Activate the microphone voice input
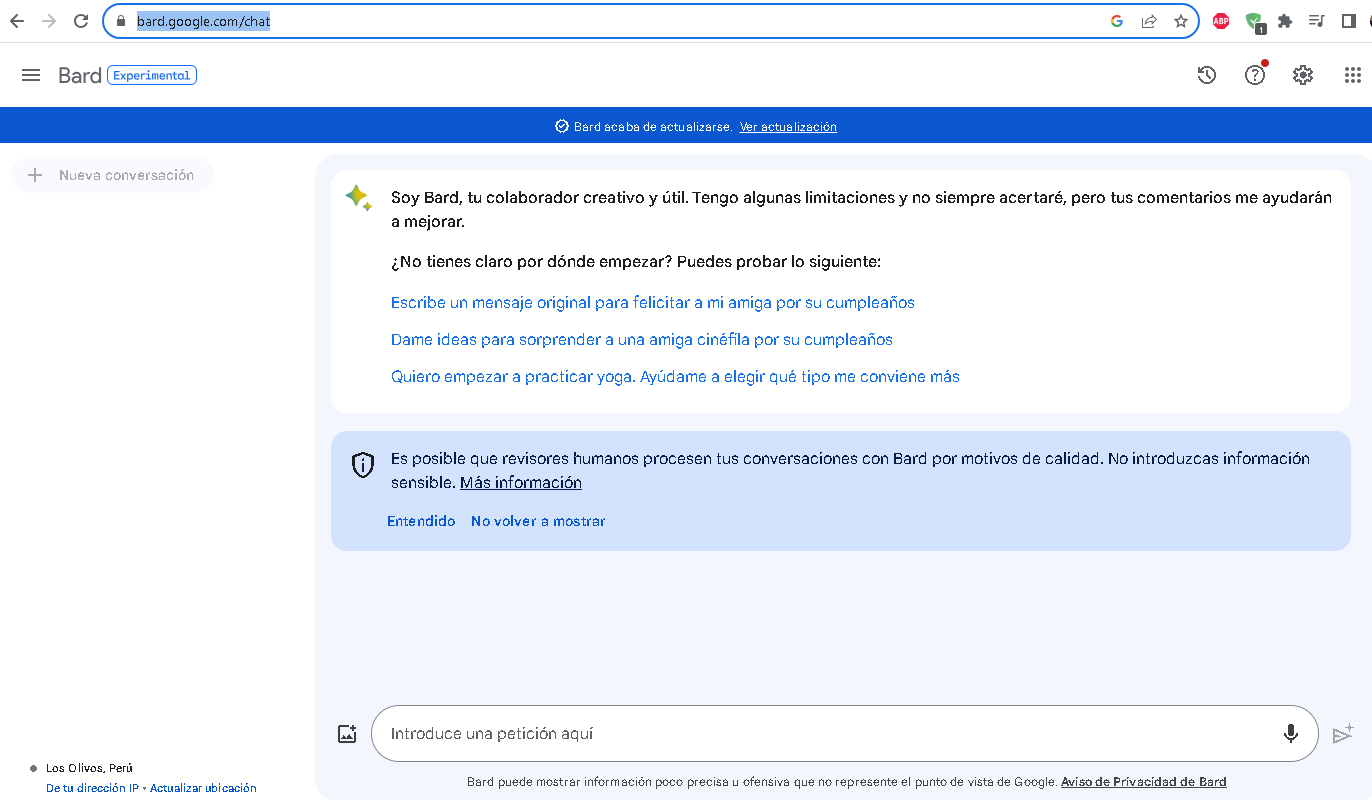The image size is (1372, 800). click(x=1291, y=733)
